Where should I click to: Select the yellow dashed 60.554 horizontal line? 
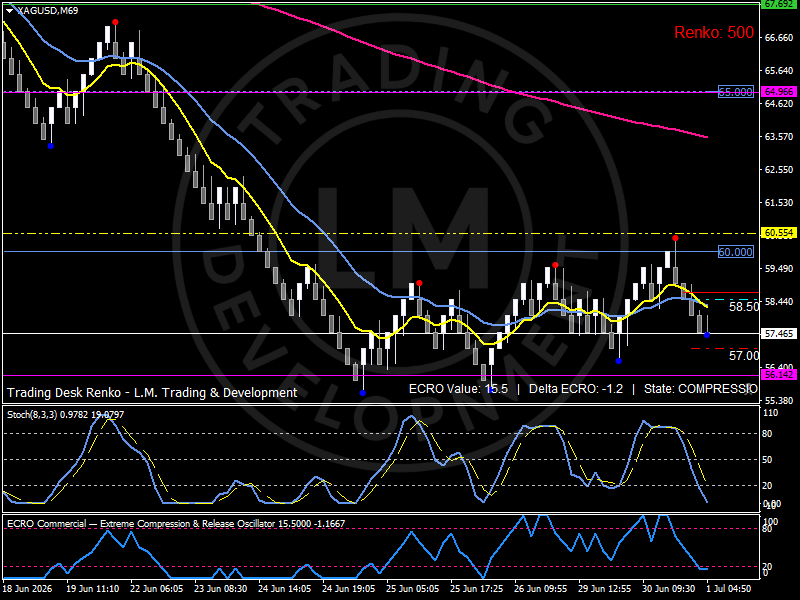click(382, 233)
